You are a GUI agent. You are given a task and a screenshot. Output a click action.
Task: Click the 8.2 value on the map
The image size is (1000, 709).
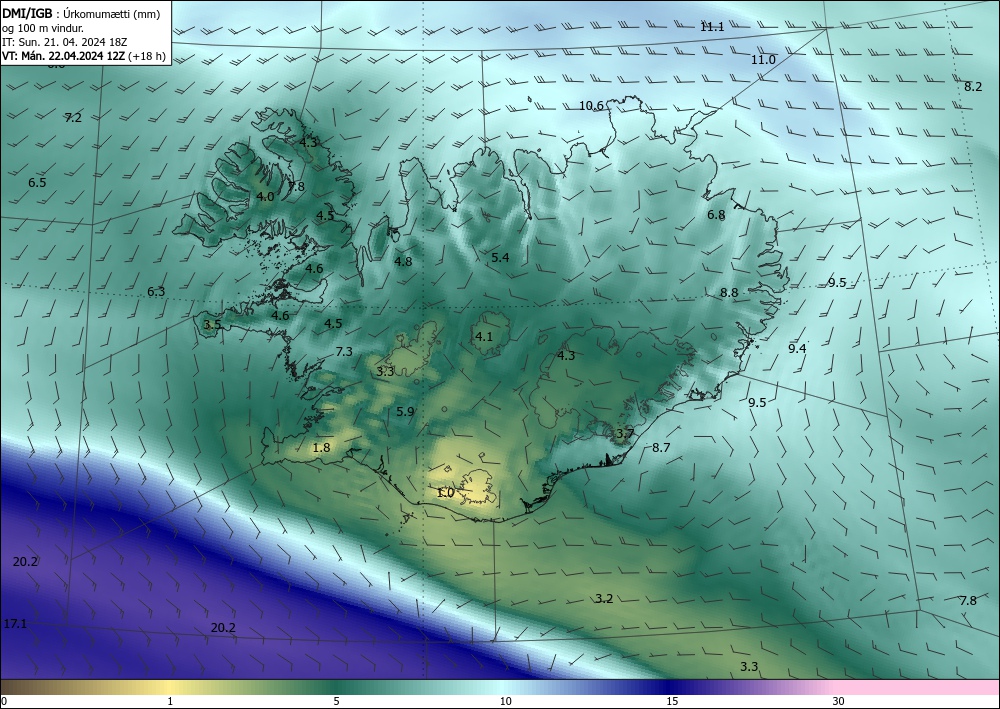973,87
